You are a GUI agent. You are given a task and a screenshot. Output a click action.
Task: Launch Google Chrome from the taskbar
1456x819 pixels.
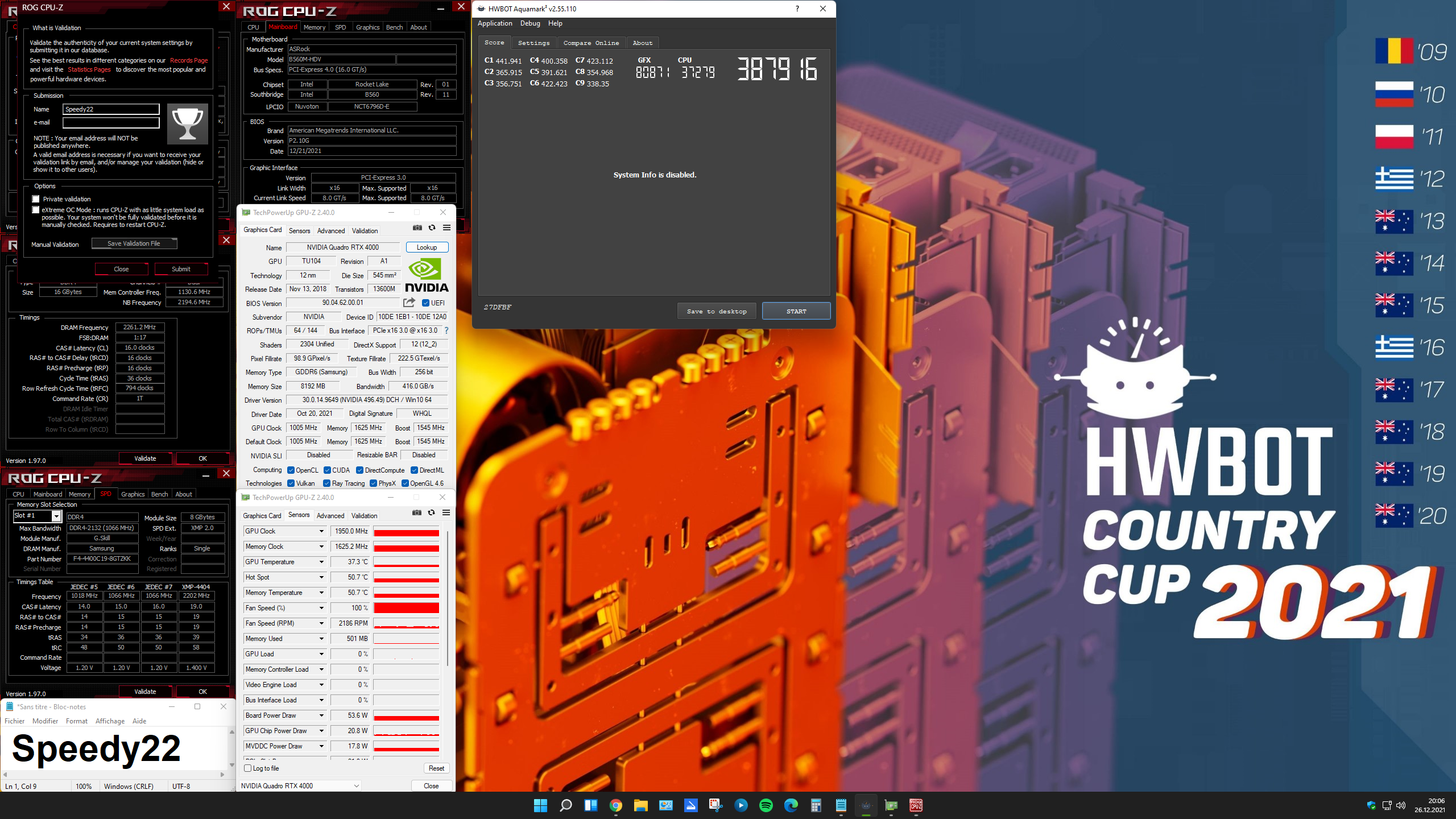point(616,805)
